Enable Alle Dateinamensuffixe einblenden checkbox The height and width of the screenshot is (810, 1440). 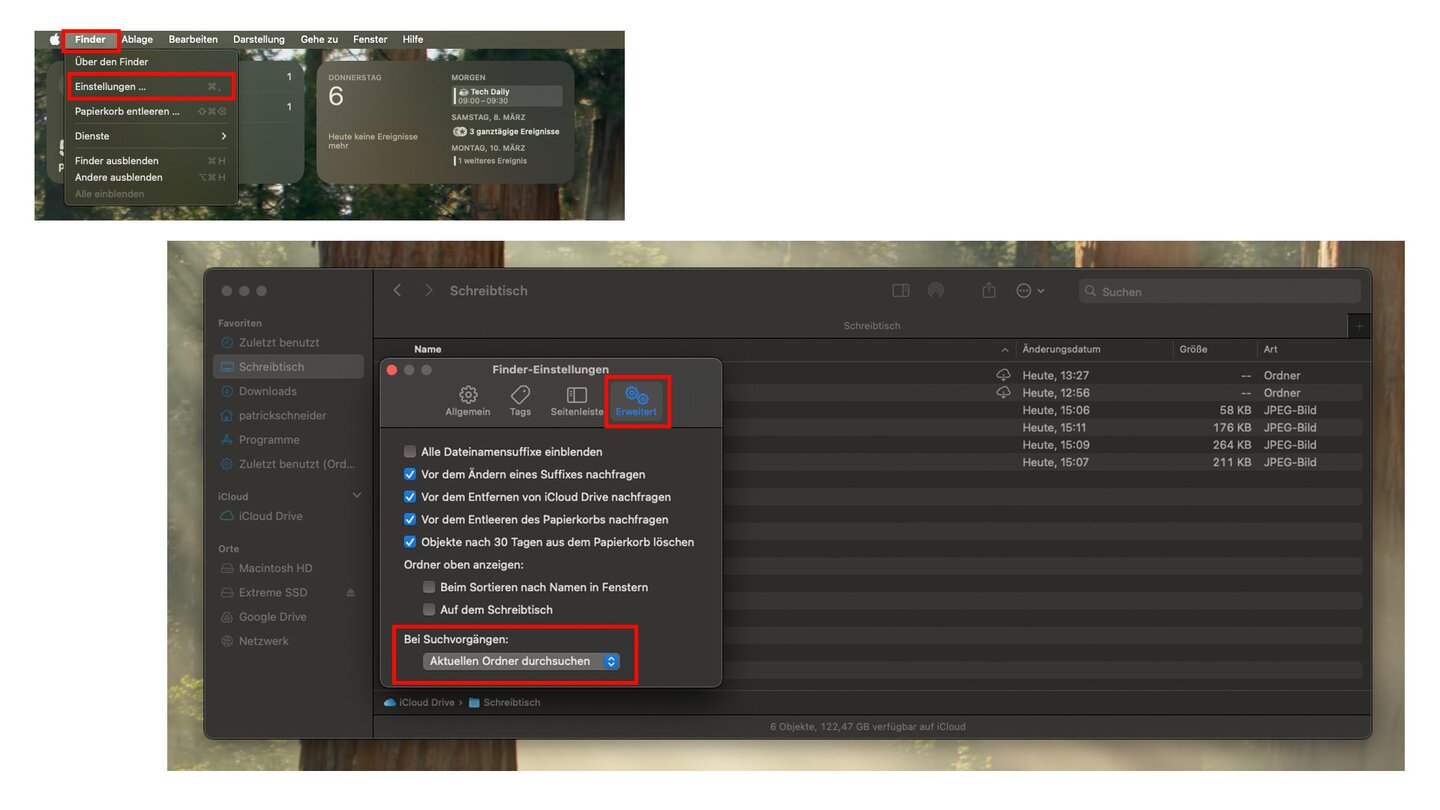410,452
